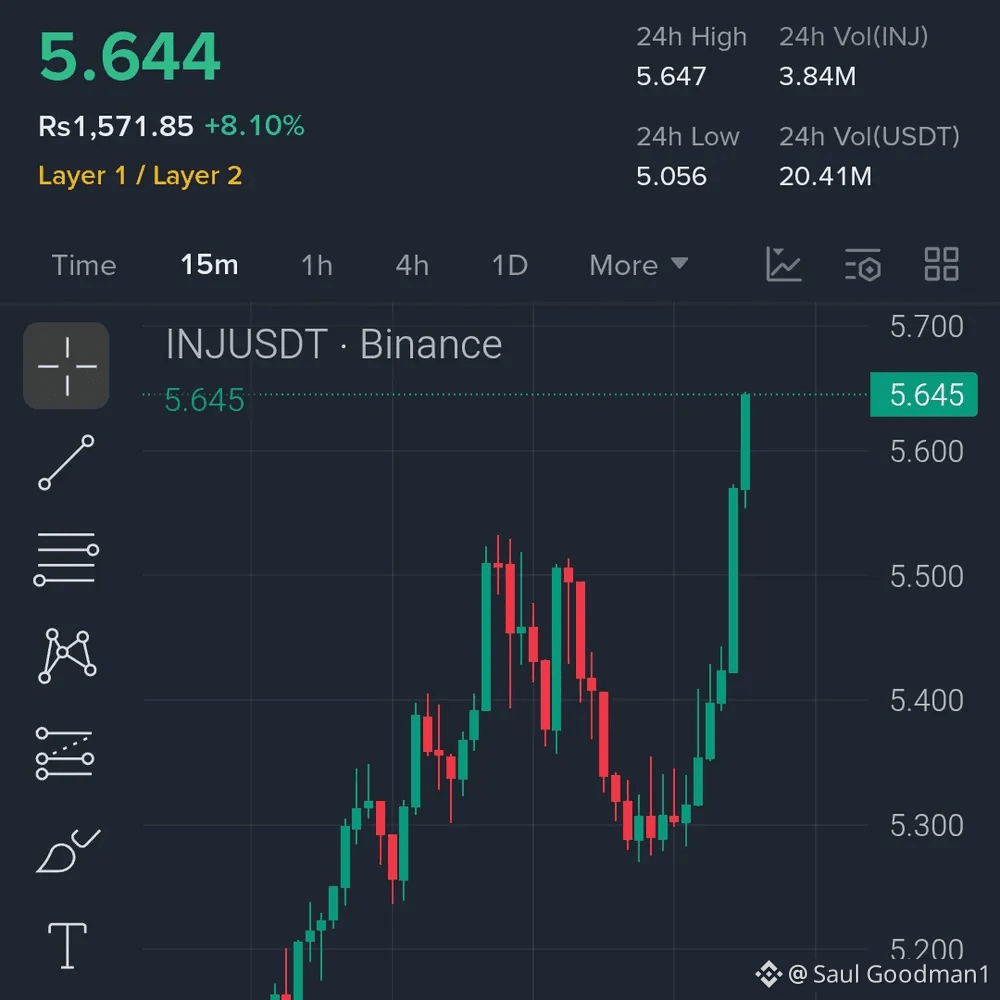Image resolution: width=1000 pixels, height=1000 pixels.
Task: Click the +8.10% change value
Action: click(254, 126)
